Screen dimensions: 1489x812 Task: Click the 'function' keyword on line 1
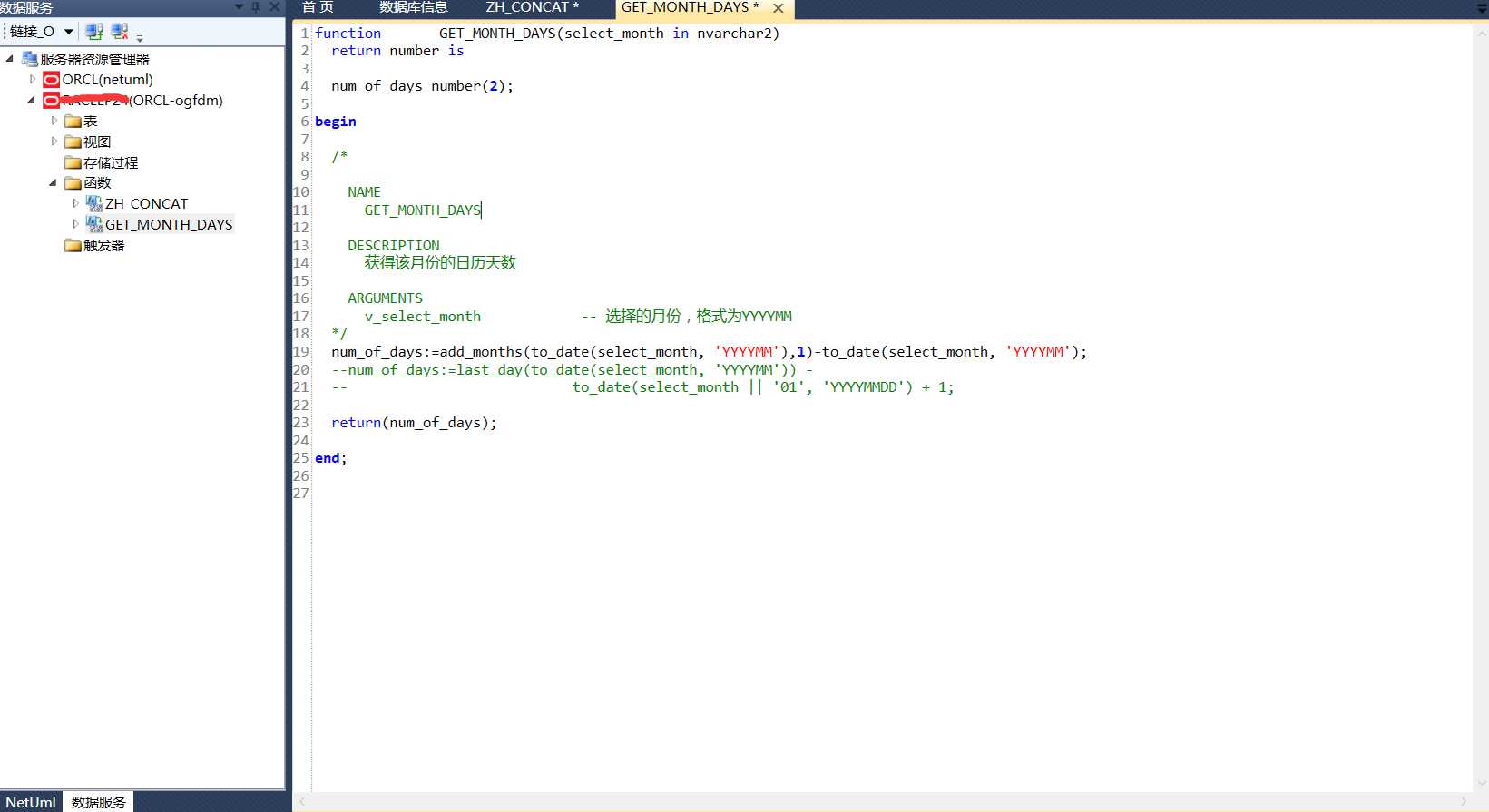coord(348,34)
